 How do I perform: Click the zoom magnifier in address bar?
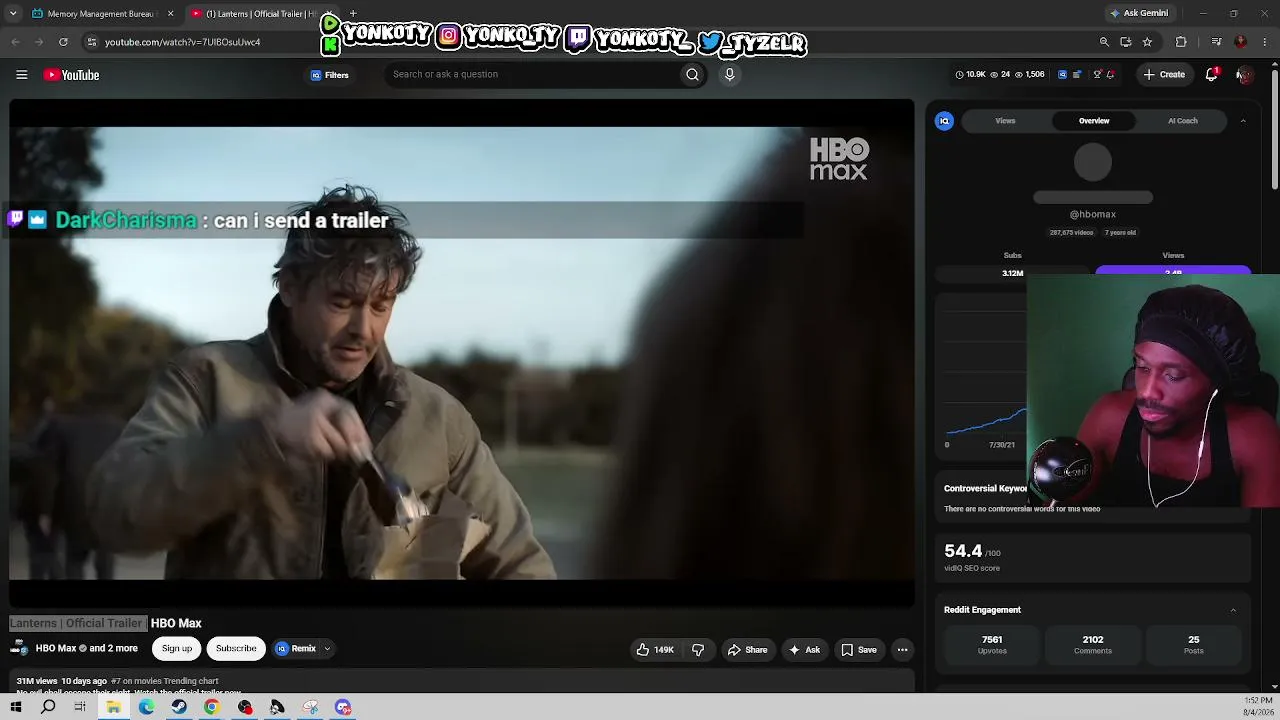(1104, 42)
